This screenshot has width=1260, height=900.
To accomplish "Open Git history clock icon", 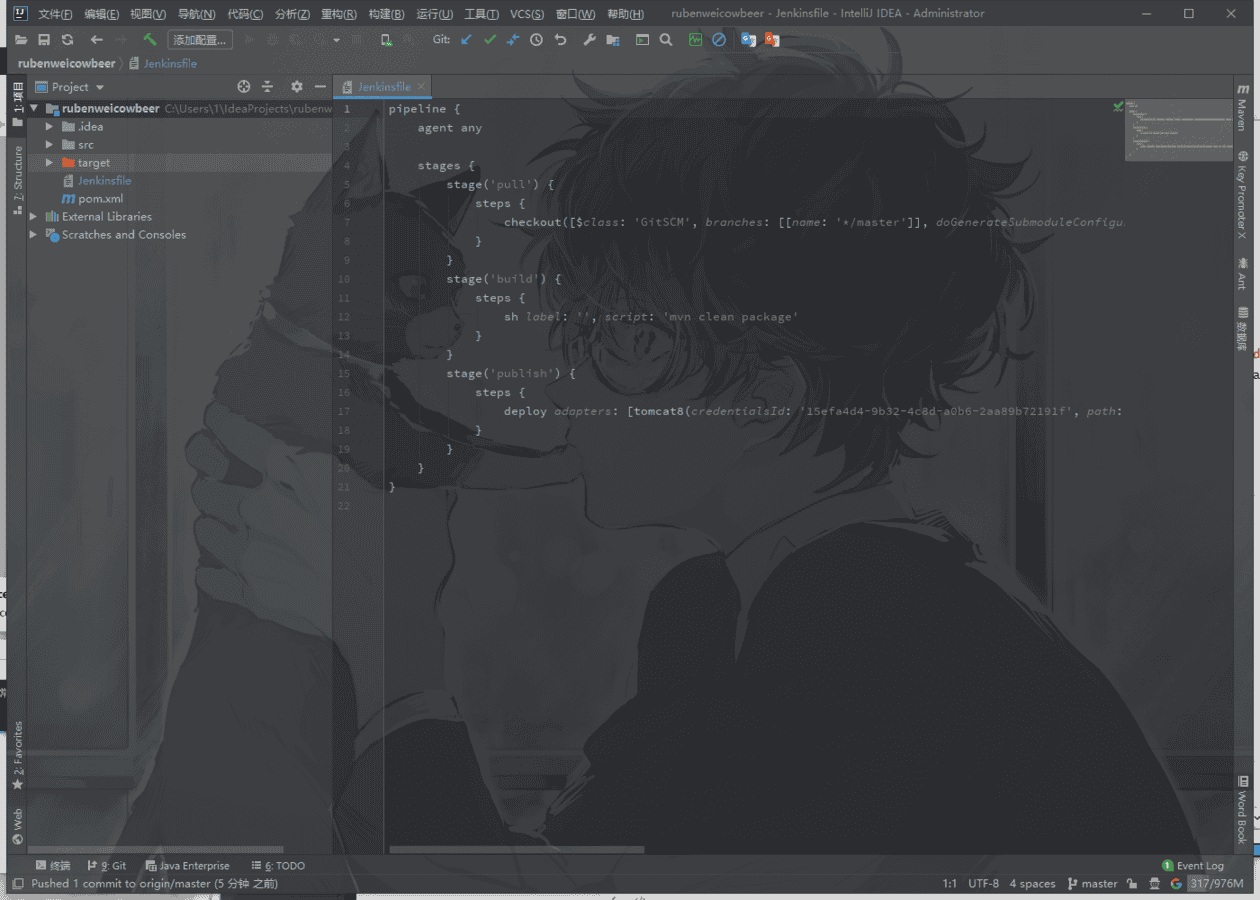I will click(x=536, y=40).
